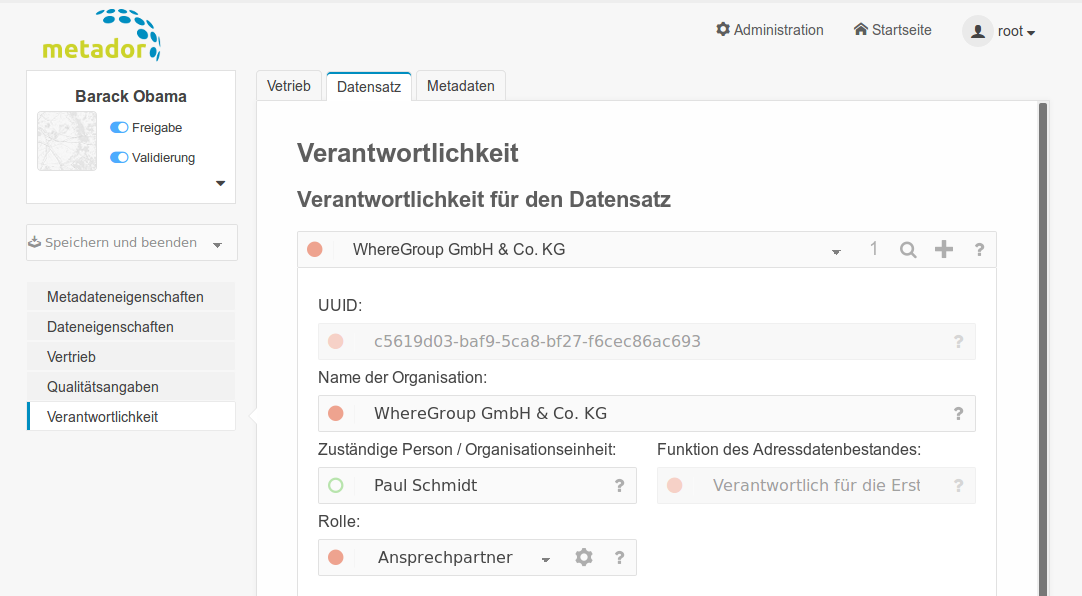Click the Barack Obama title

point(131,96)
